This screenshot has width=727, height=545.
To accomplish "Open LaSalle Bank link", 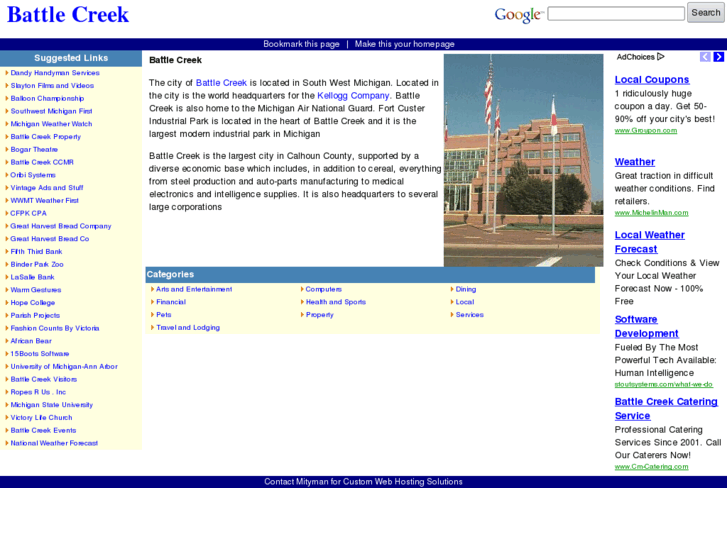I will coord(32,277).
